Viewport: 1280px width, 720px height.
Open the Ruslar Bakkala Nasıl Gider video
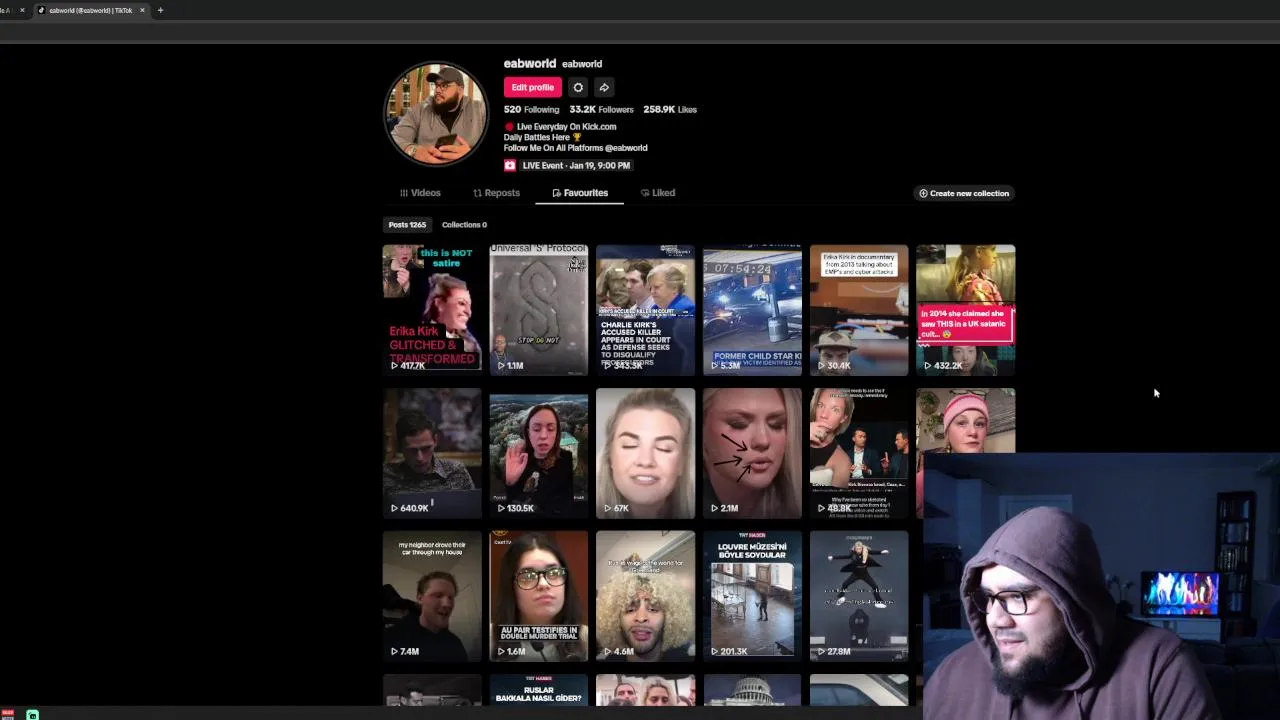pos(539,690)
